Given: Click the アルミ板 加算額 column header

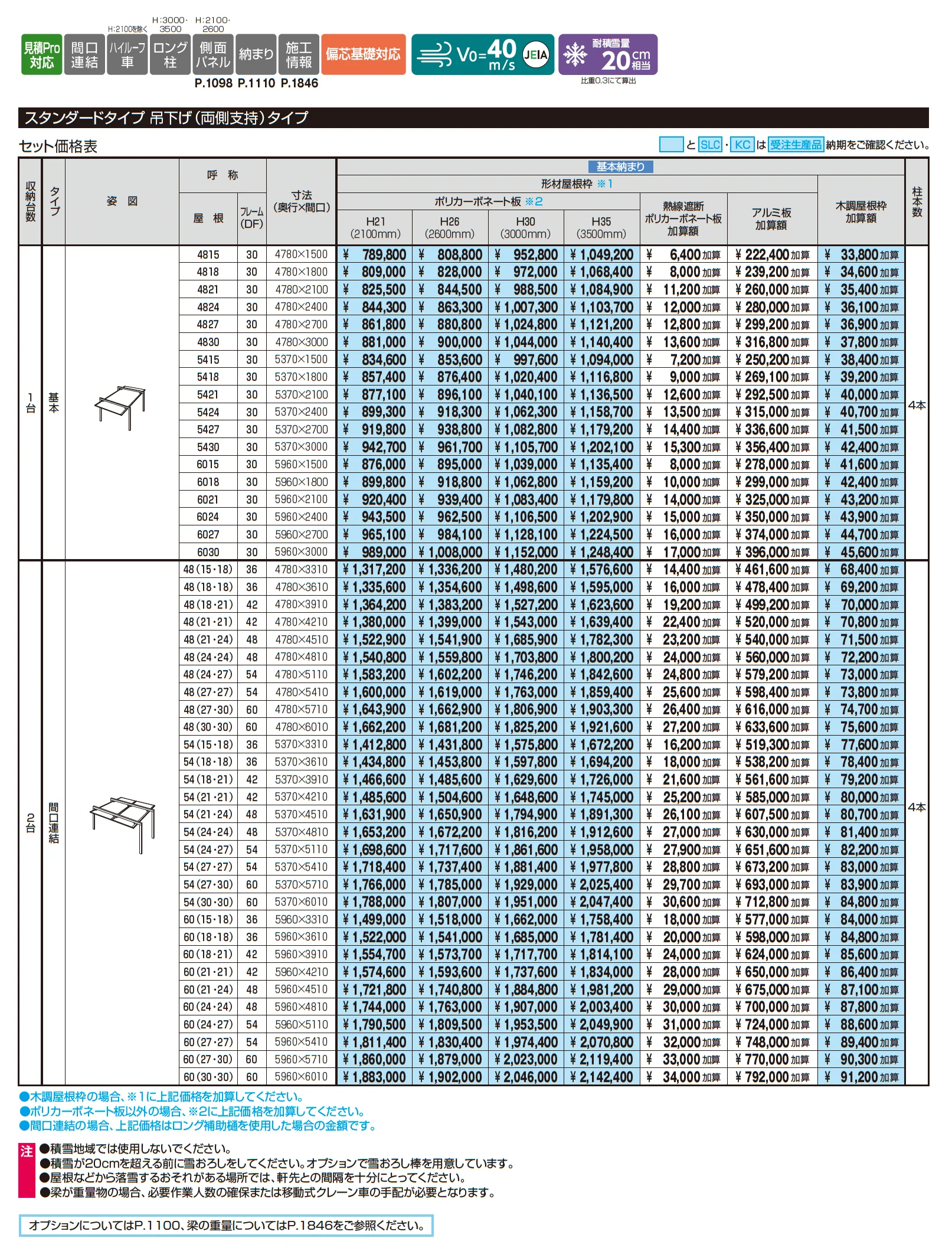Looking at the screenshot, I should 772,219.
